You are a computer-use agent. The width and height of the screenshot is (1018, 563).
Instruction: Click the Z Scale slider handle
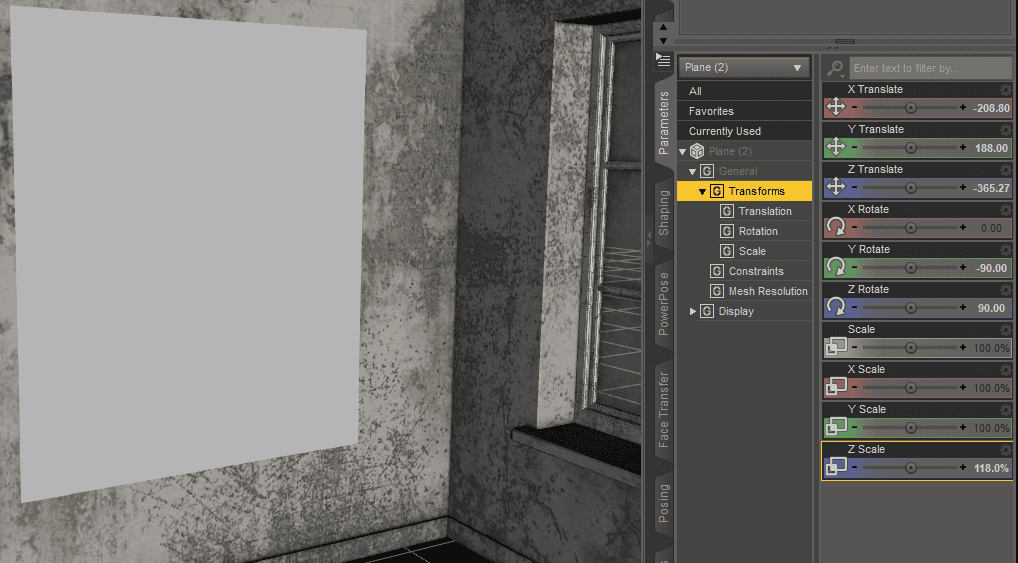tap(911, 468)
